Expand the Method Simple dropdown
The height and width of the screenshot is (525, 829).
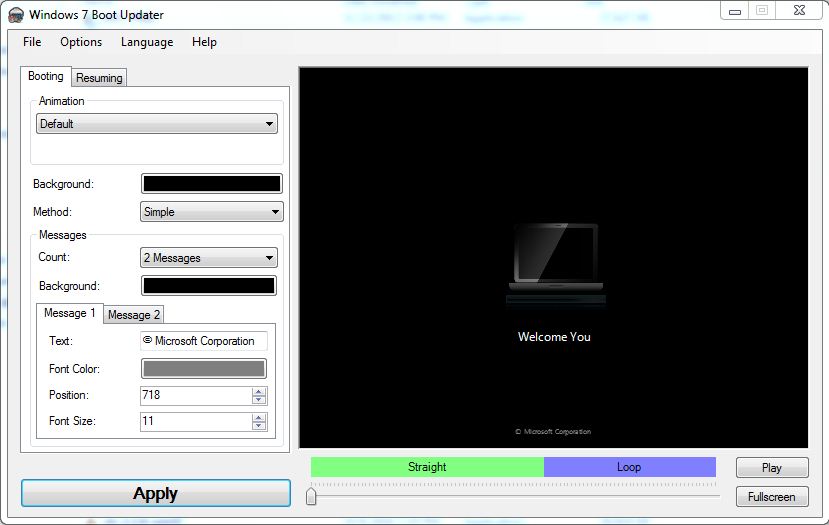click(x=211, y=211)
